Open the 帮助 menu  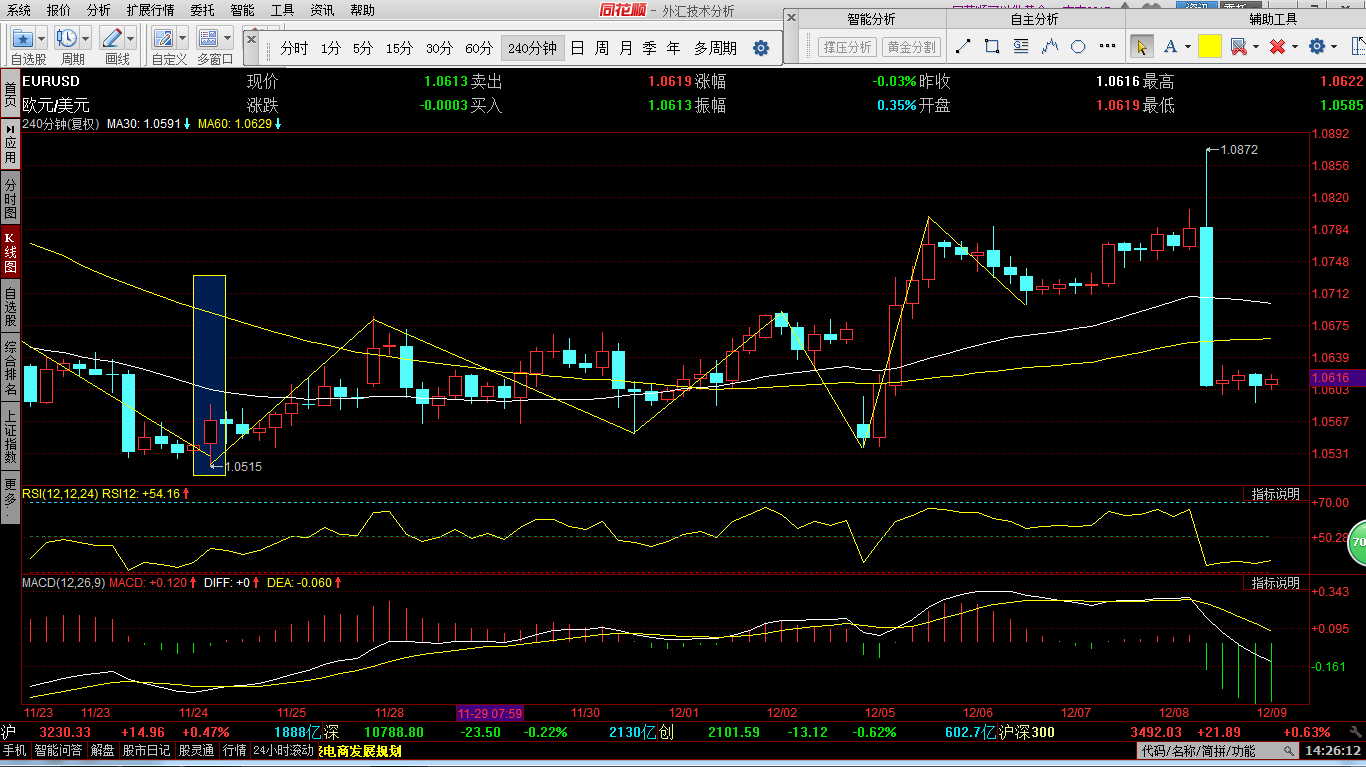tap(362, 10)
